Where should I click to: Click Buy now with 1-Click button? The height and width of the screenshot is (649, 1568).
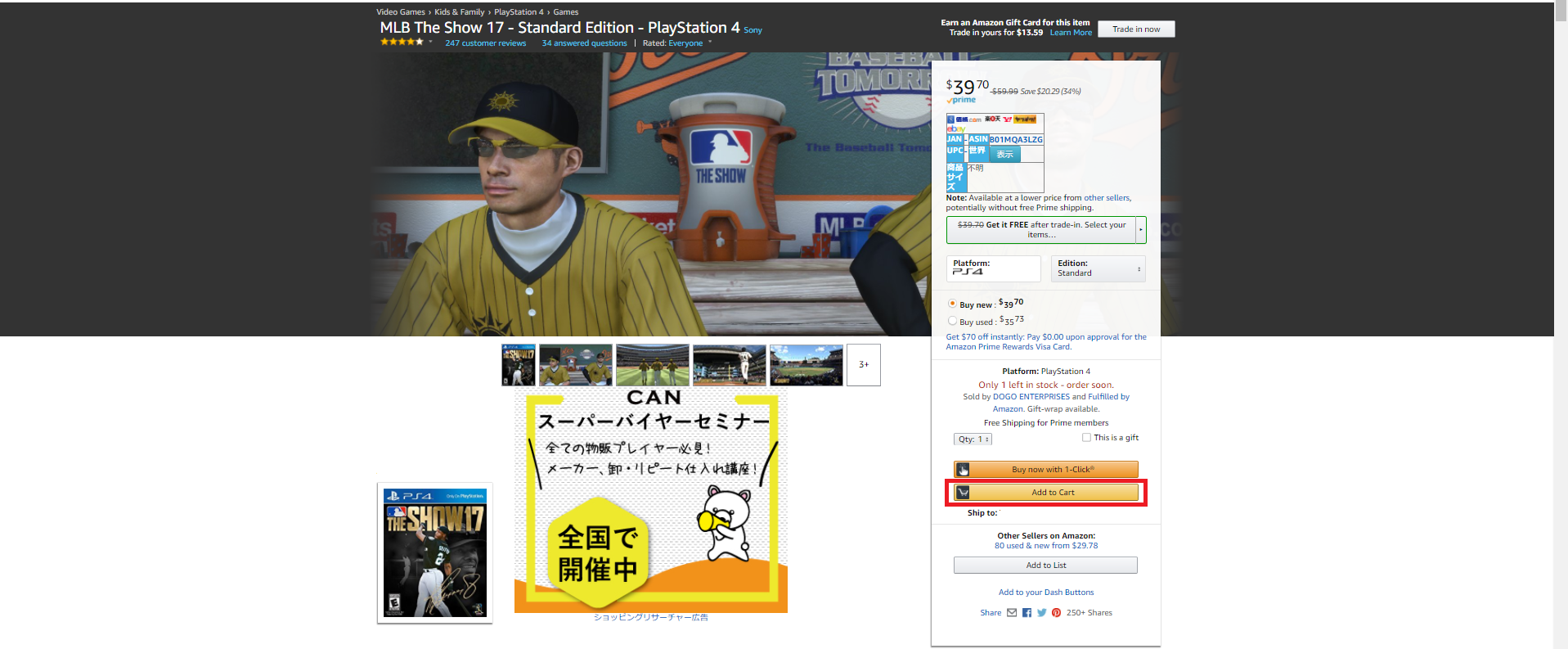1046,470
